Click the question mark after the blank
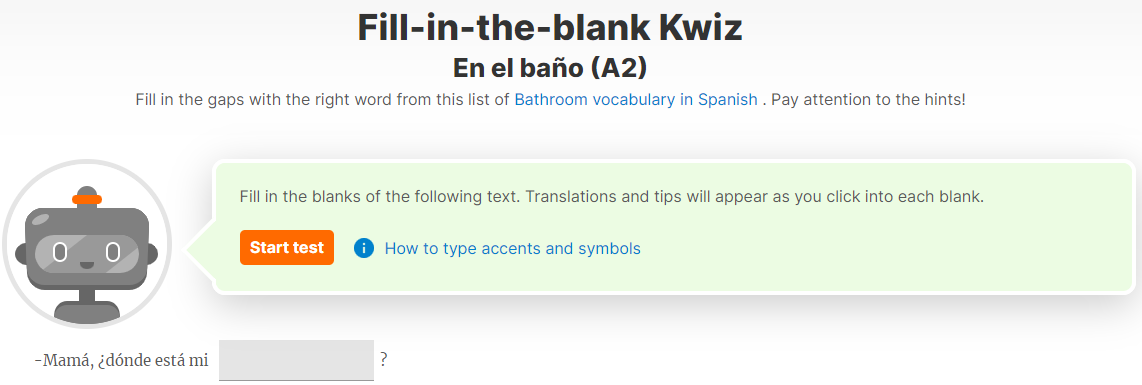This screenshot has height=385, width=1142. (383, 359)
